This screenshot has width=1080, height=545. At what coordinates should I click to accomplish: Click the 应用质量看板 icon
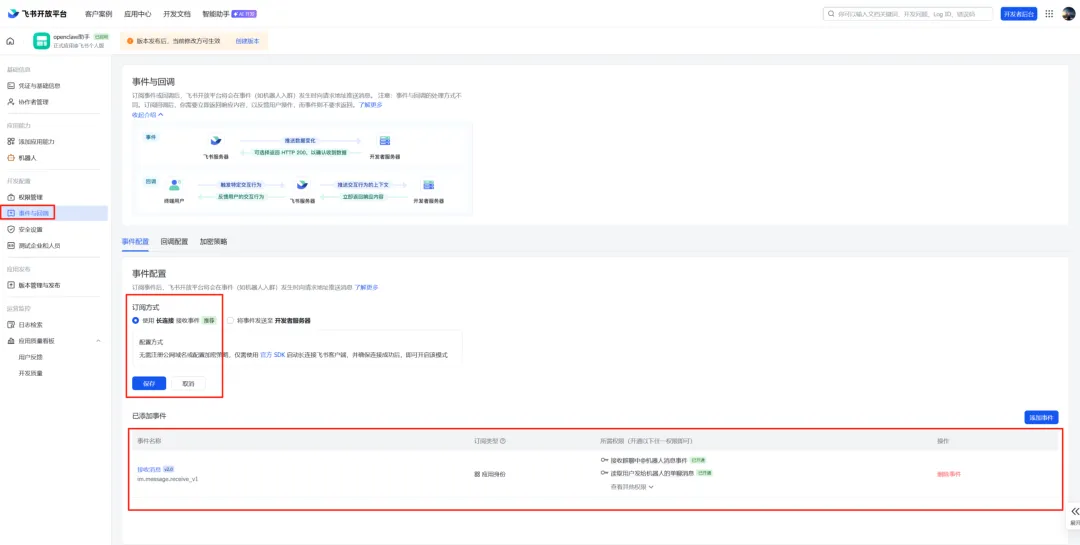[11, 341]
